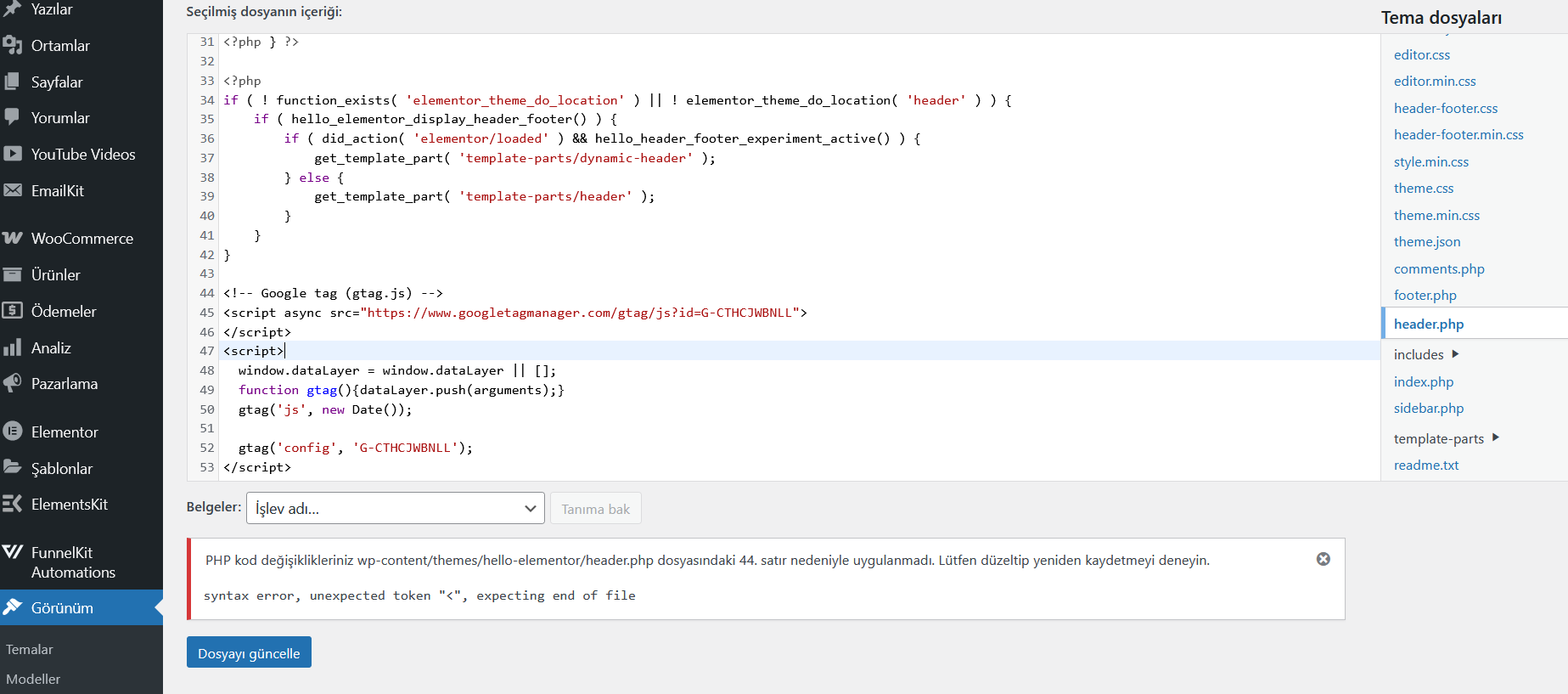Viewport: 1568px width, 694px height.
Task: Click the YouTube Videos play icon
Action: pos(12,154)
